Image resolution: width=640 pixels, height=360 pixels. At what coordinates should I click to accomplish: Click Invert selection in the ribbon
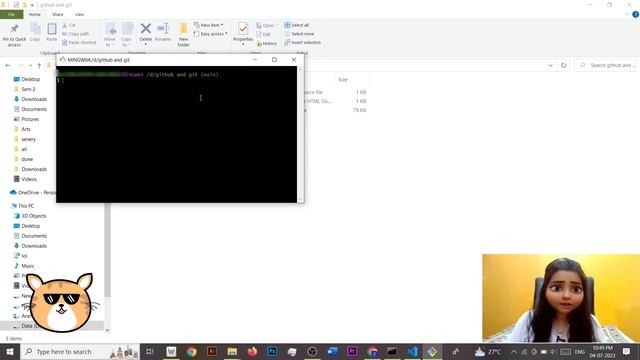click(302, 42)
